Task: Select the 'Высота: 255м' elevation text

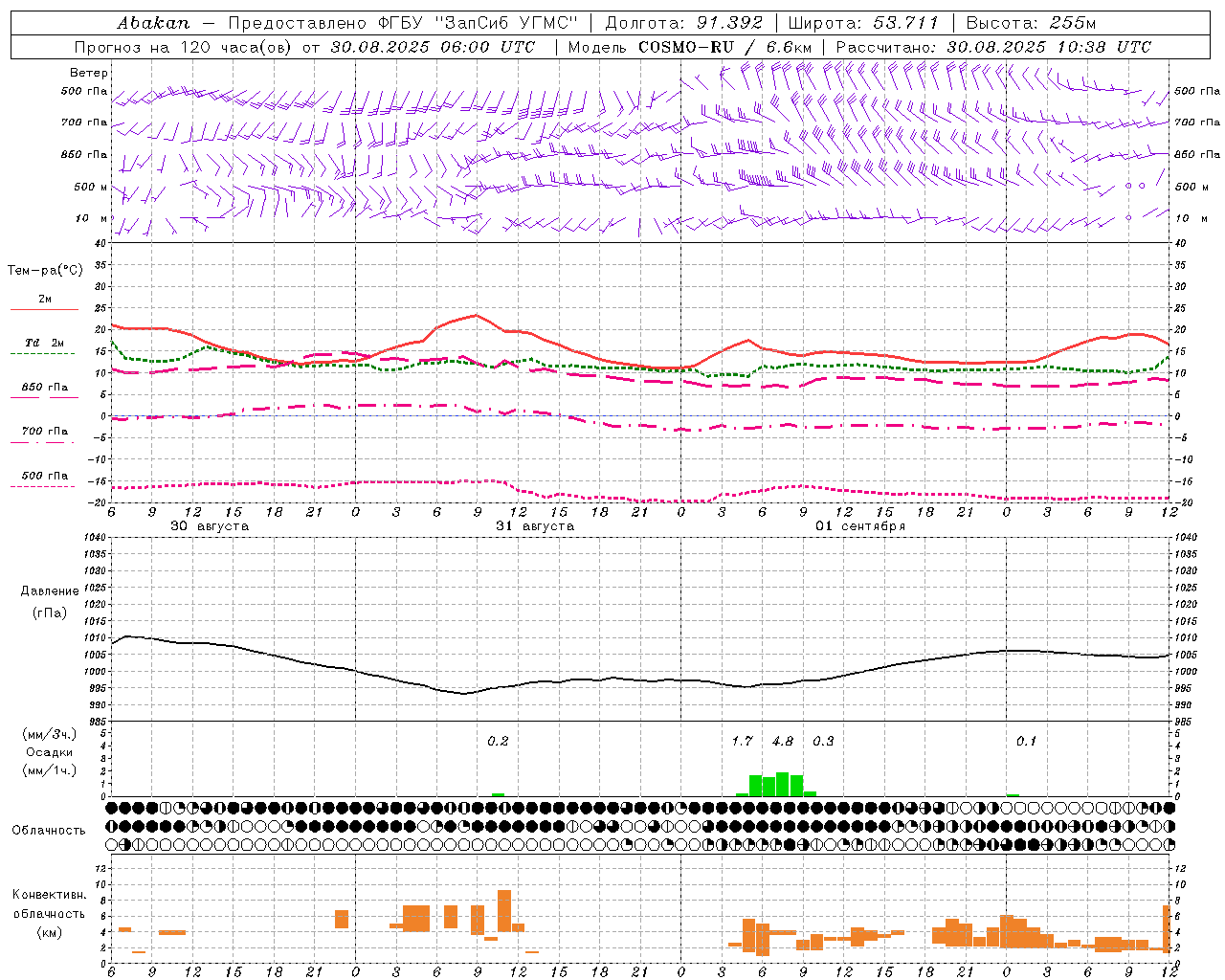Action: 1031,23
